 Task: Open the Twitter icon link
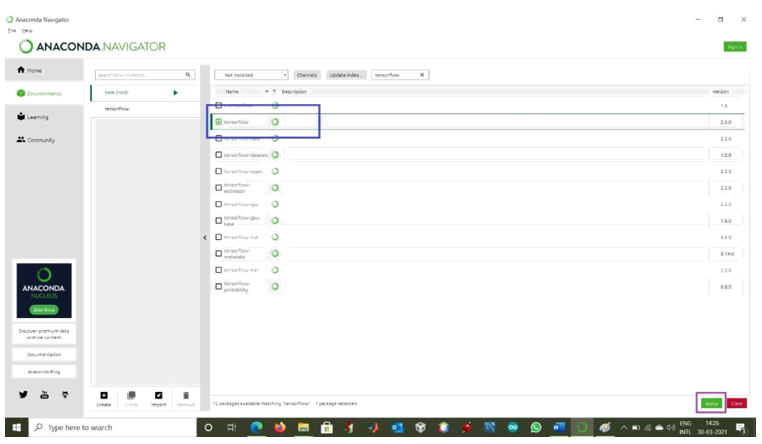[x=23, y=394]
